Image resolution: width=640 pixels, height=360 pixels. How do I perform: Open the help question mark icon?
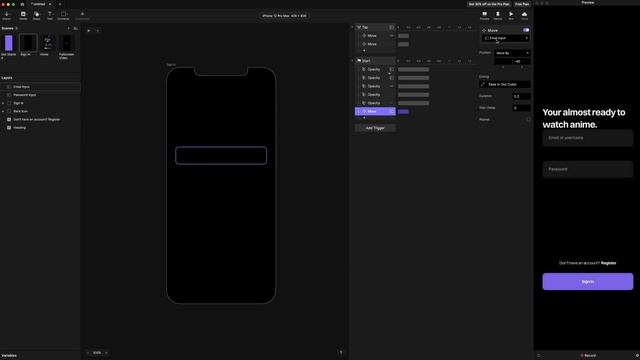point(341,353)
